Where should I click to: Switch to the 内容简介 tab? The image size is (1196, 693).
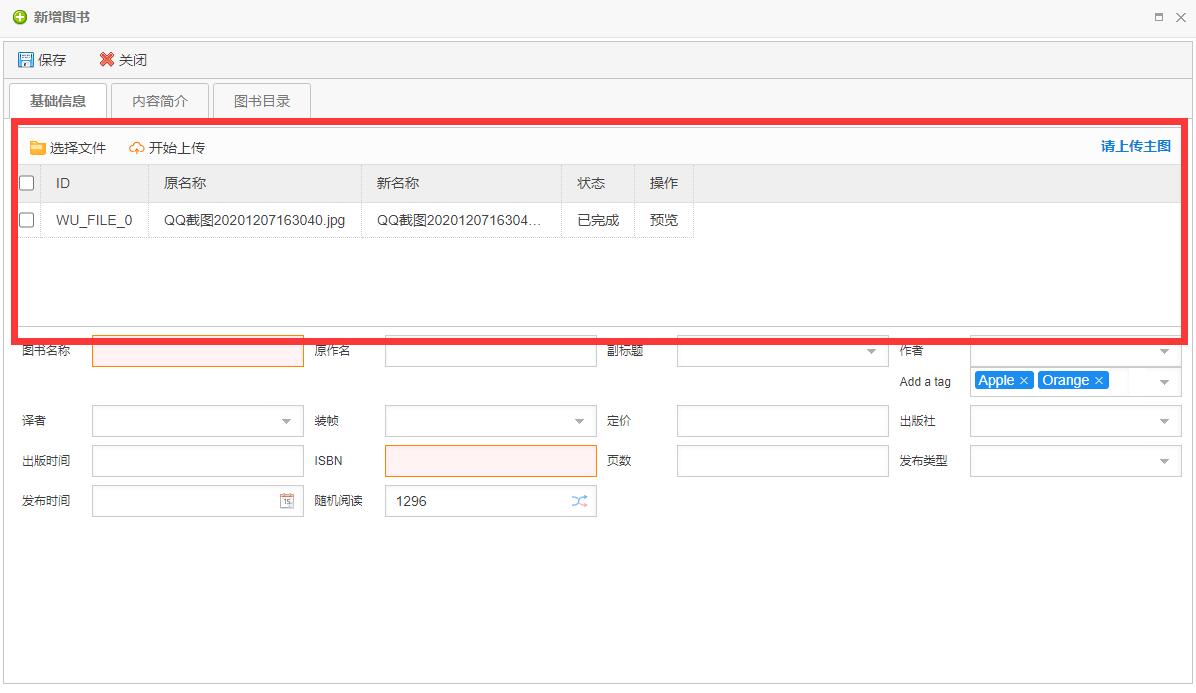coord(159,100)
